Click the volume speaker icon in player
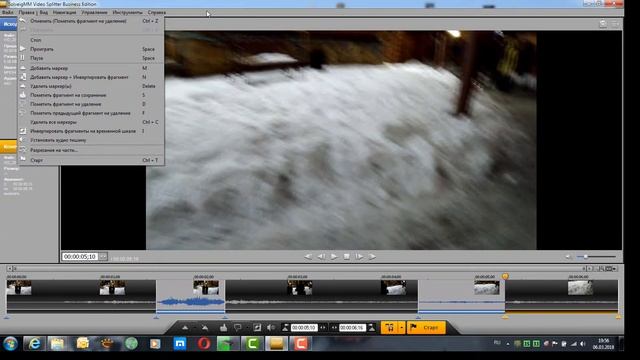640x360 pixels. 568,257
